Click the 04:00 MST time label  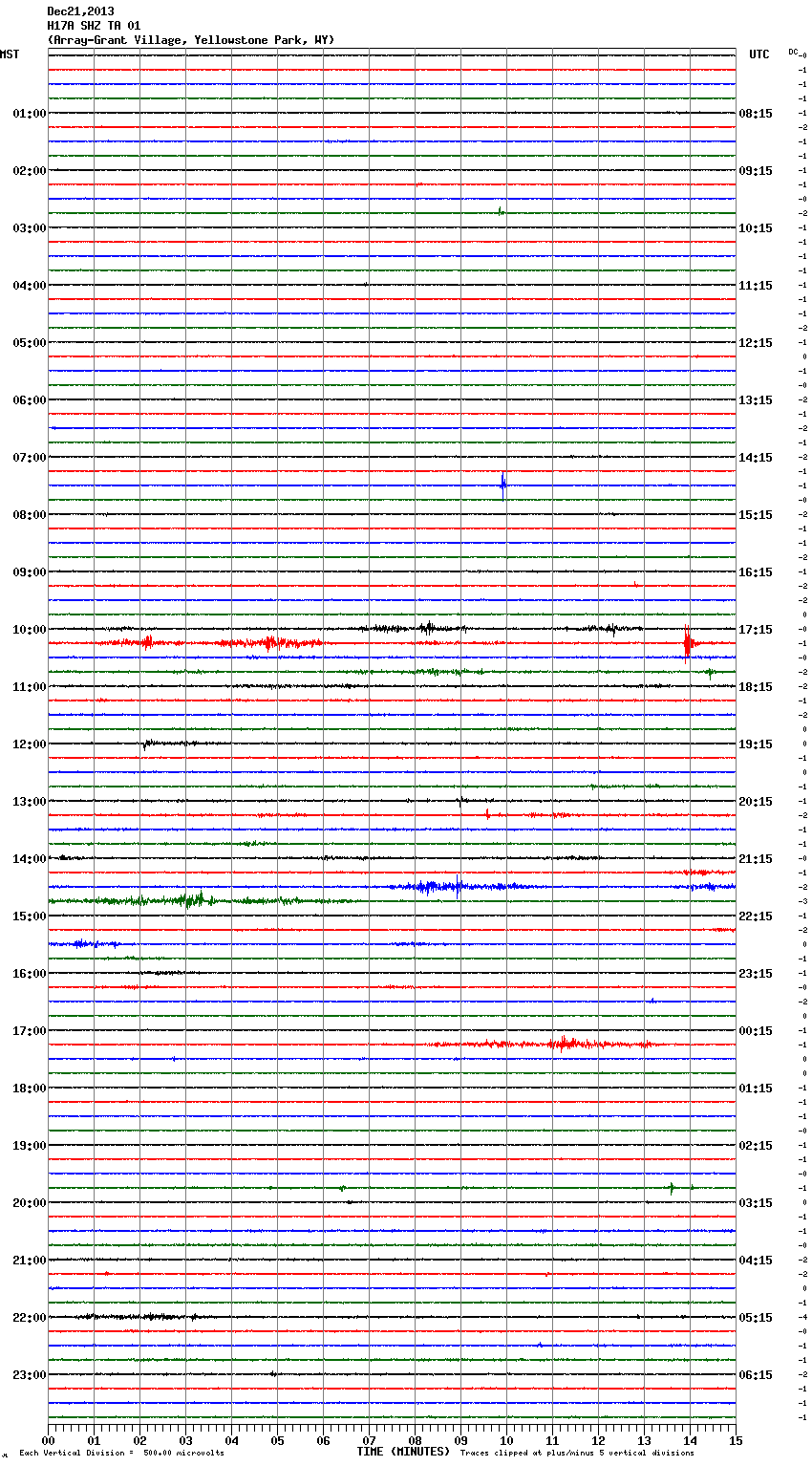click(30, 286)
